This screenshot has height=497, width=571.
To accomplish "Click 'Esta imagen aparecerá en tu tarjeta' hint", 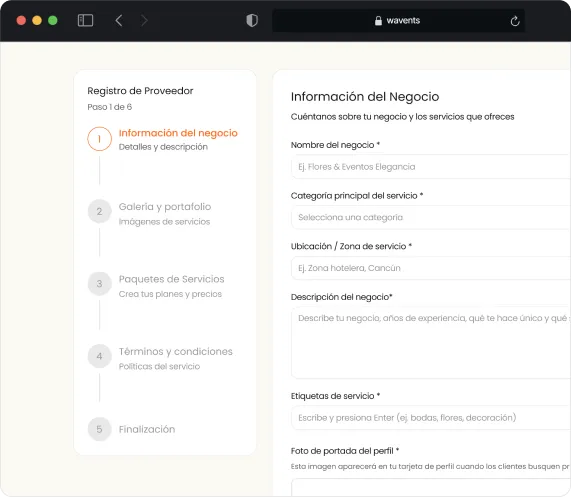I will point(430,466).
